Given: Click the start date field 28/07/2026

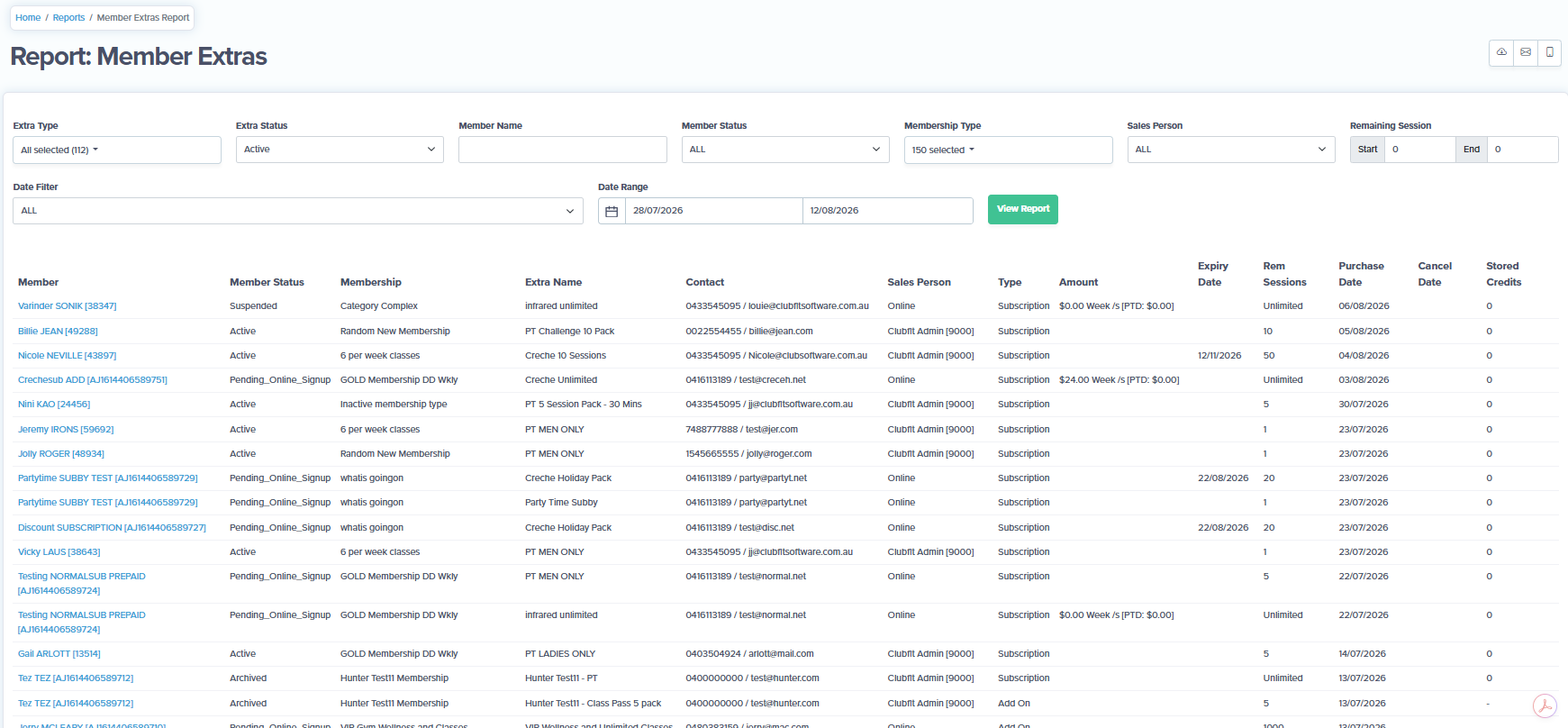Looking at the screenshot, I should [713, 211].
